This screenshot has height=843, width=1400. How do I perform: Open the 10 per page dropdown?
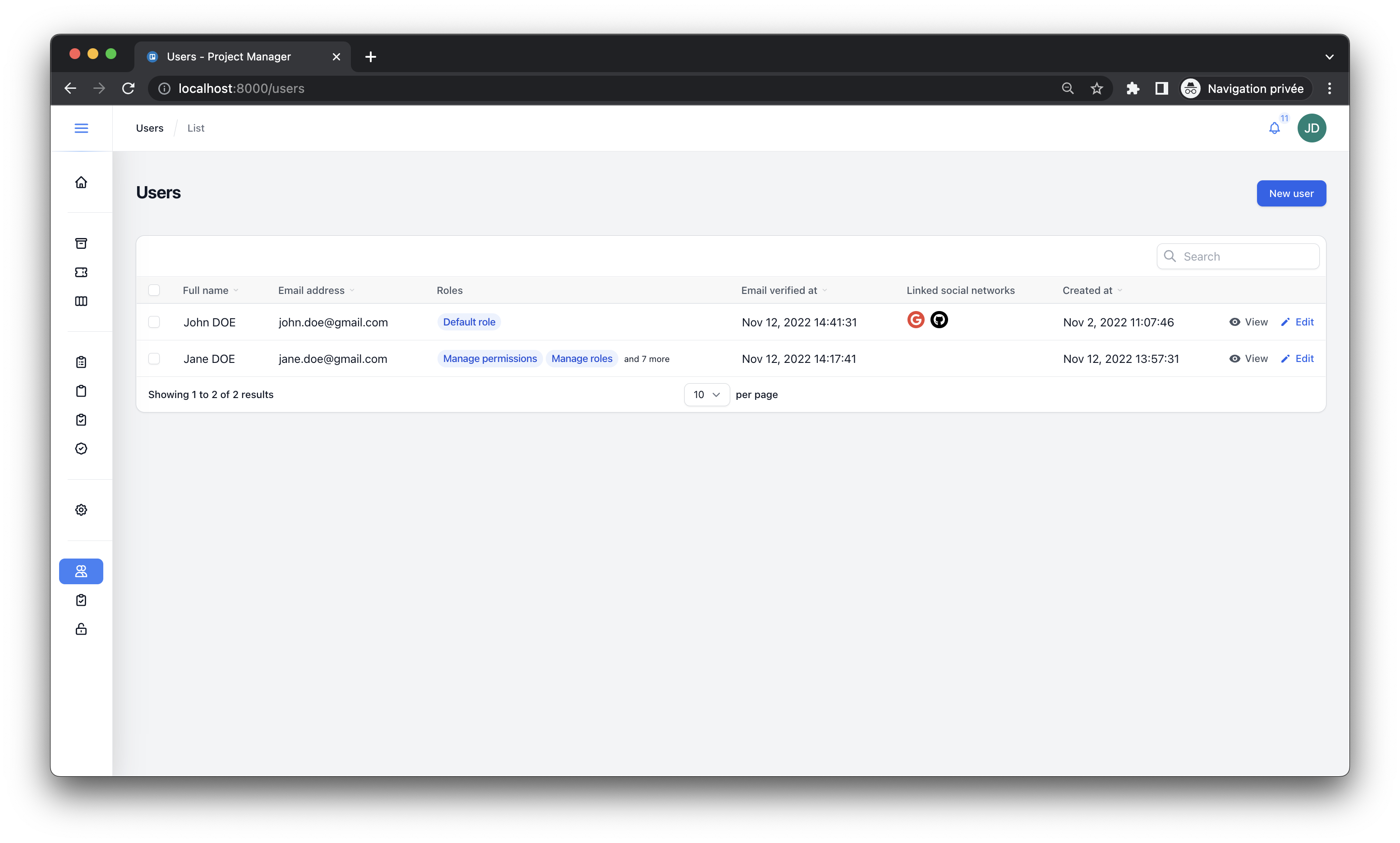(x=706, y=395)
